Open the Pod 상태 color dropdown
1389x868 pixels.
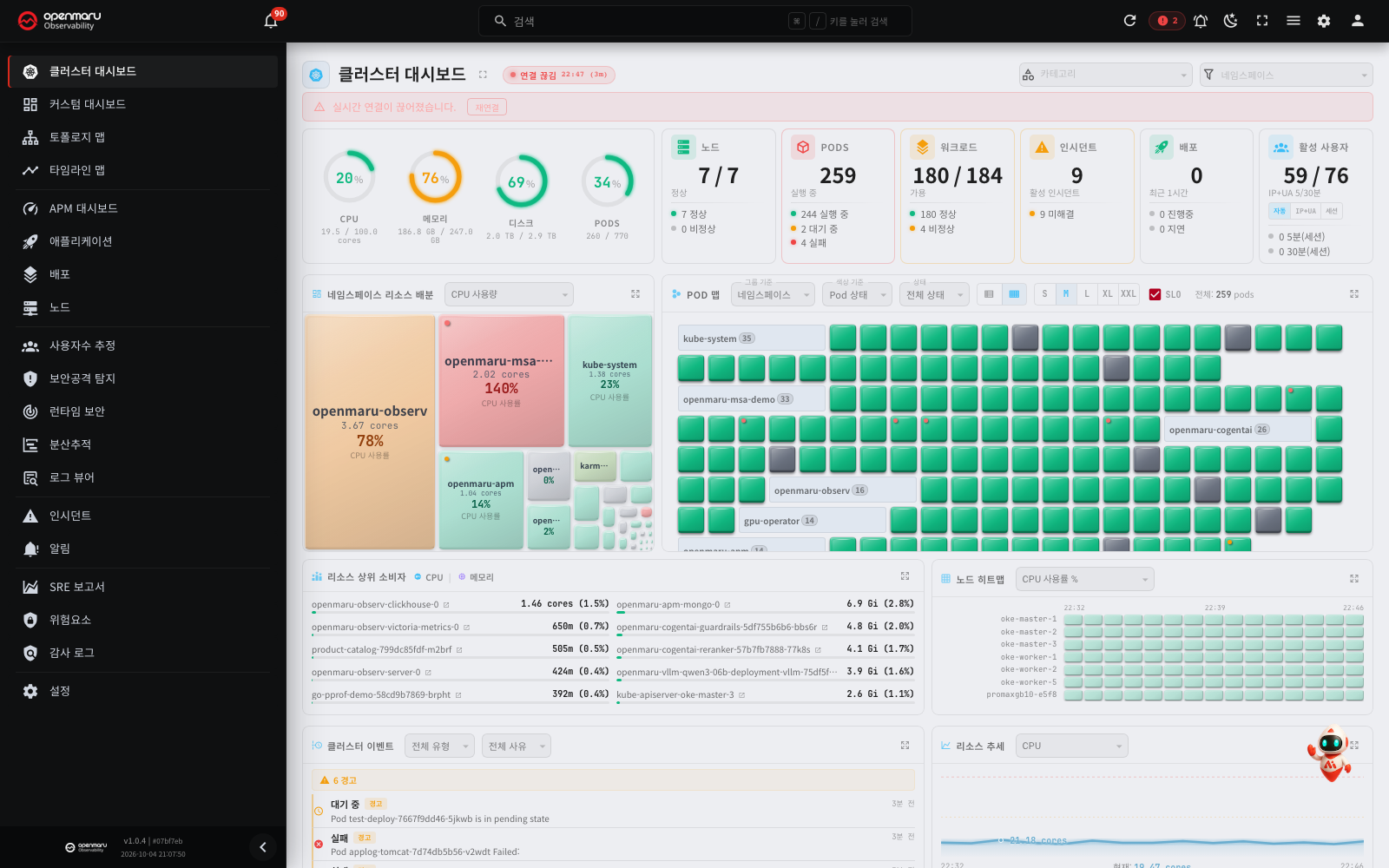[858, 295]
